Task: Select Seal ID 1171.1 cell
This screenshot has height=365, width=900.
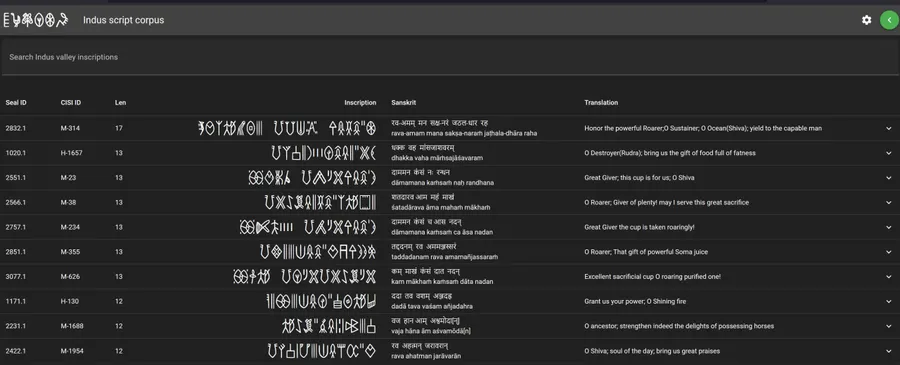Action: click(x=15, y=301)
